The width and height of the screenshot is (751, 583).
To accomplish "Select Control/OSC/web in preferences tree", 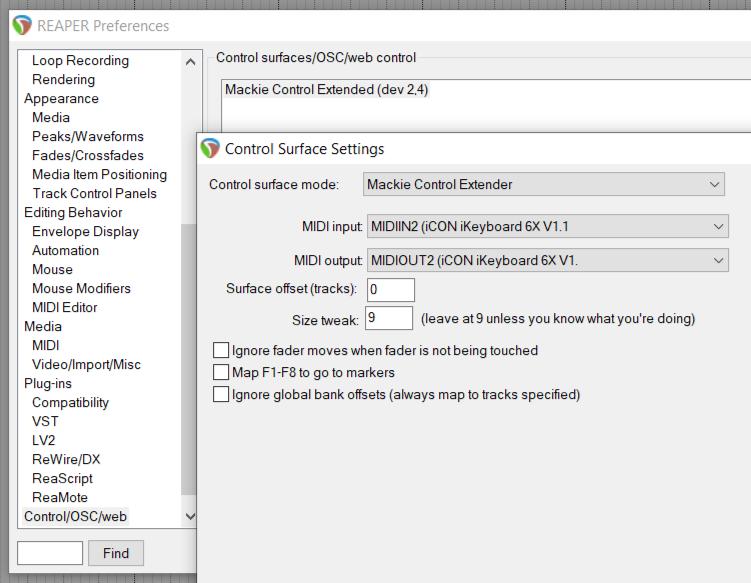I will click(76, 517).
